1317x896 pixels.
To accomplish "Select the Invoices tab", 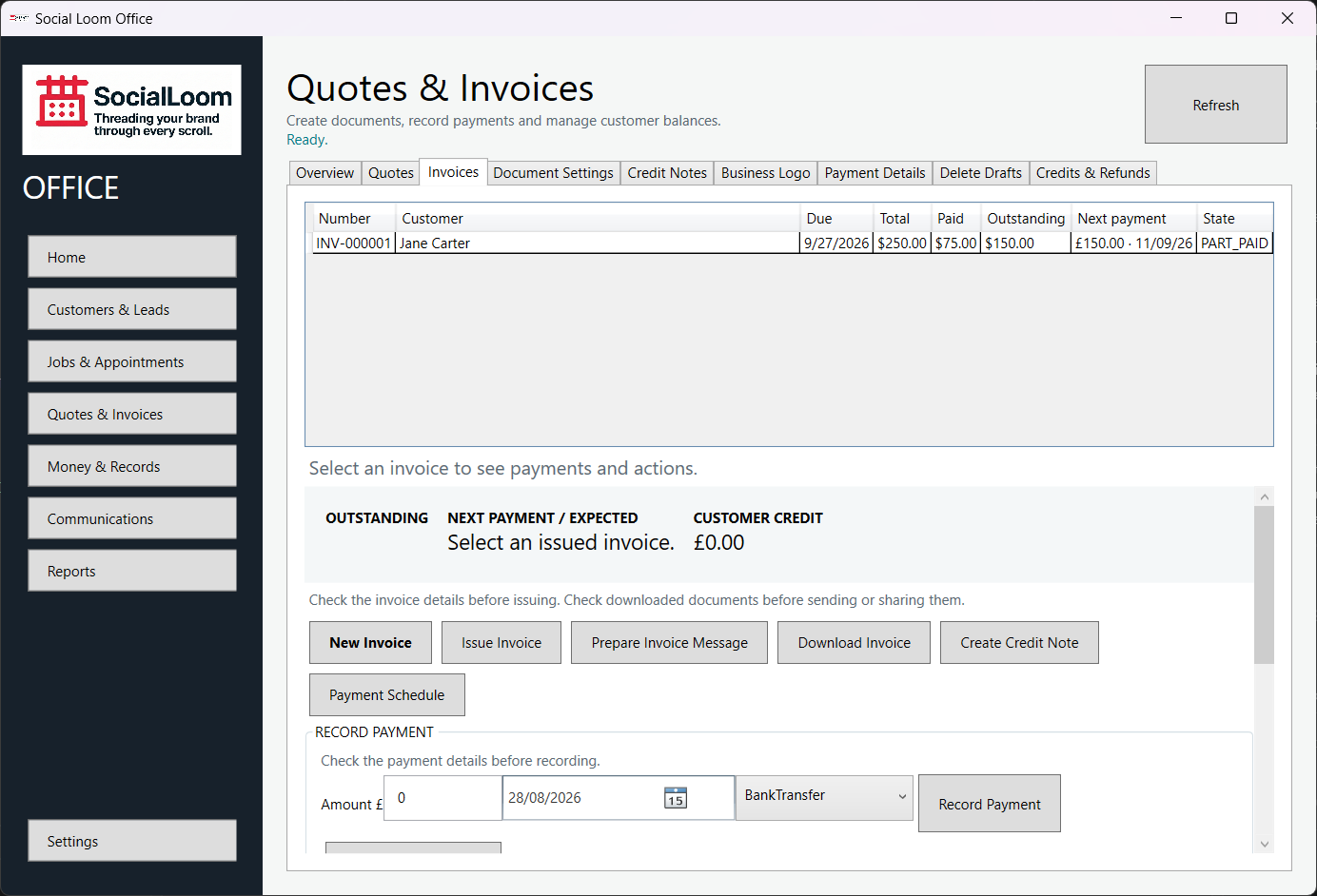I will click(x=453, y=172).
